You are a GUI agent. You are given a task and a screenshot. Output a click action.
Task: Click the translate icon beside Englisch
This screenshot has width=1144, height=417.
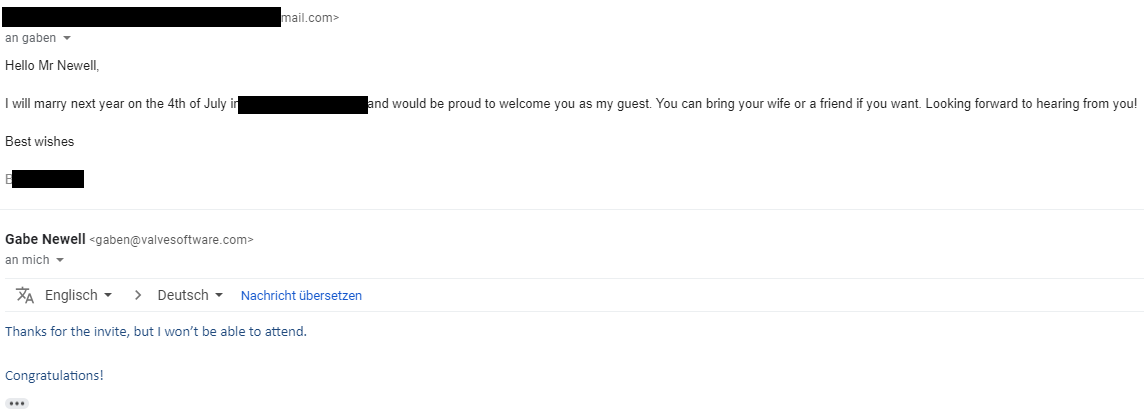coord(25,295)
